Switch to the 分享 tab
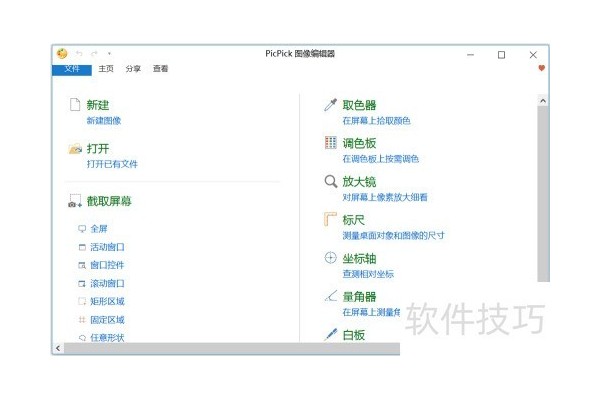Image resolution: width=600 pixels, height=400 pixels. (x=133, y=69)
